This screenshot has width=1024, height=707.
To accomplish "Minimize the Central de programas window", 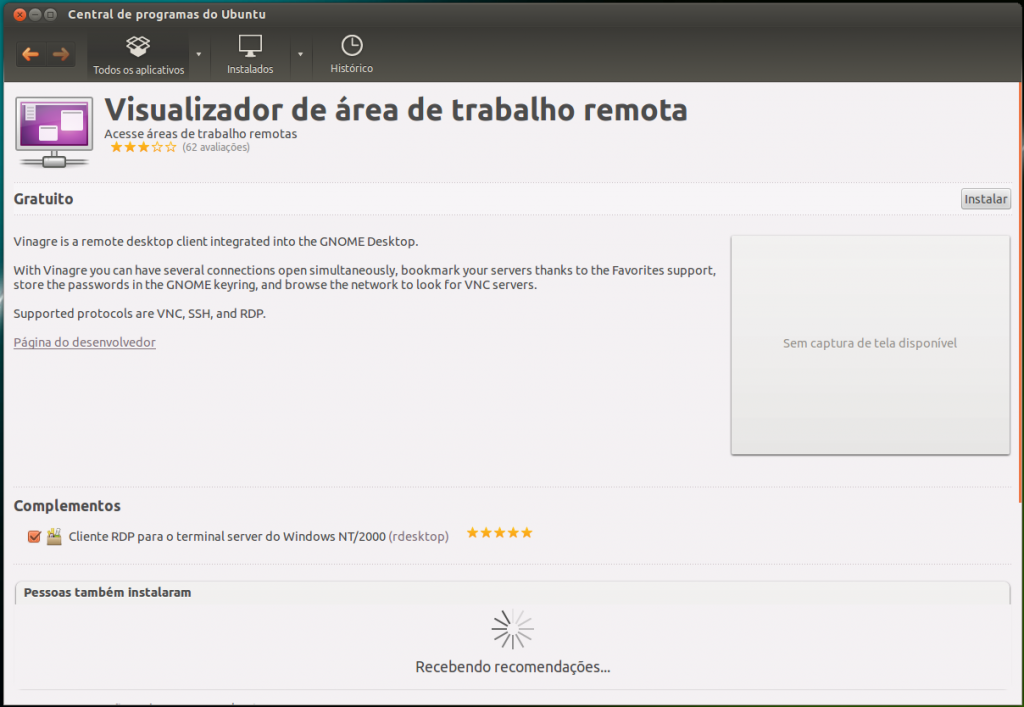I will coord(35,14).
